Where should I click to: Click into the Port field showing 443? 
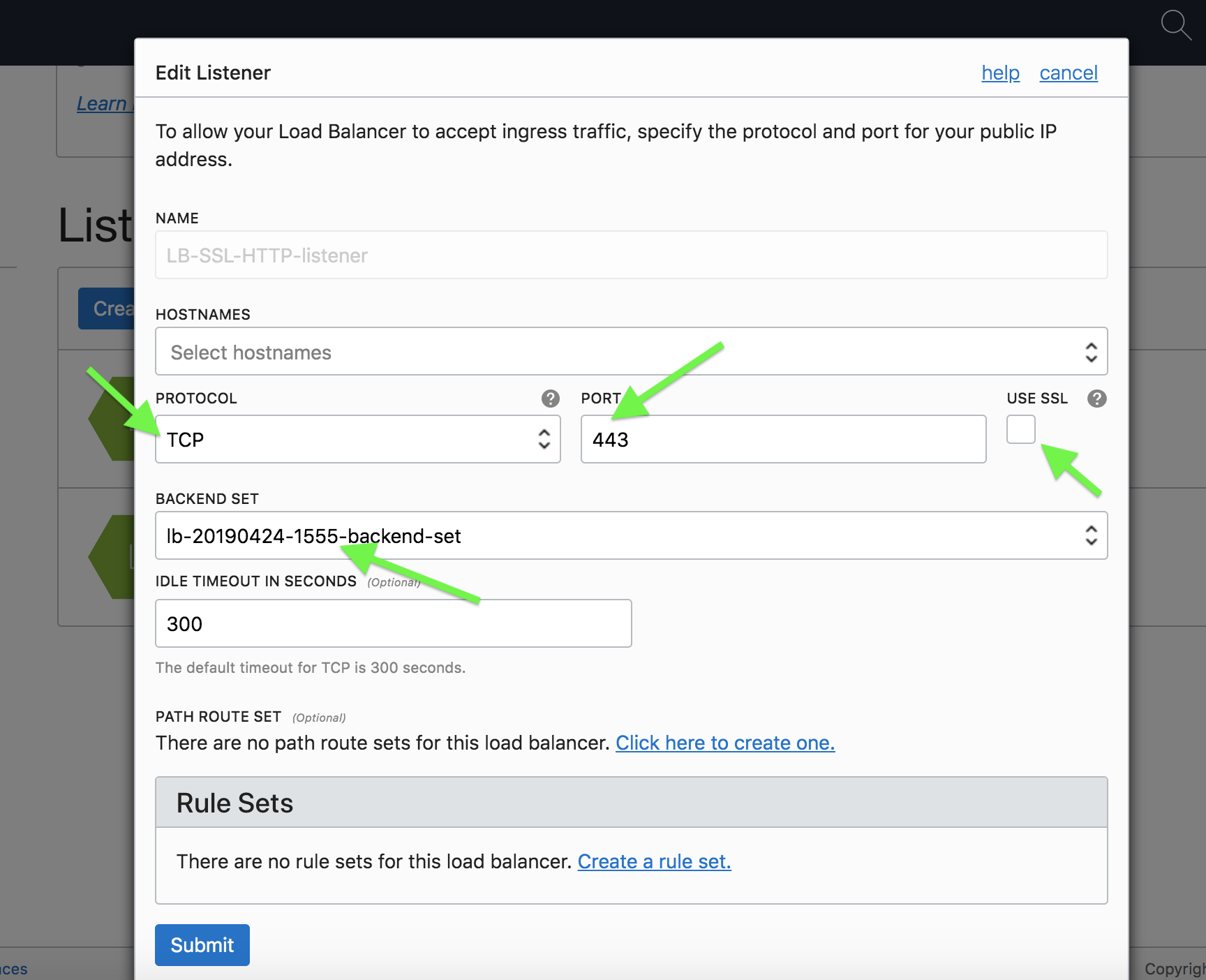point(783,439)
